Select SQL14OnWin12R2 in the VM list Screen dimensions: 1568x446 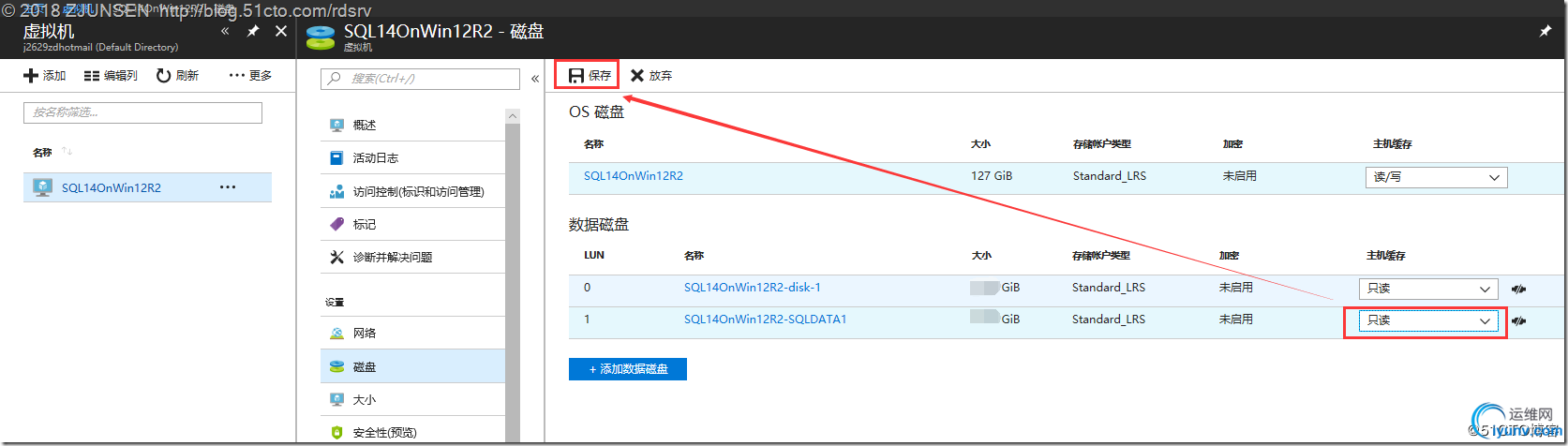click(x=147, y=187)
